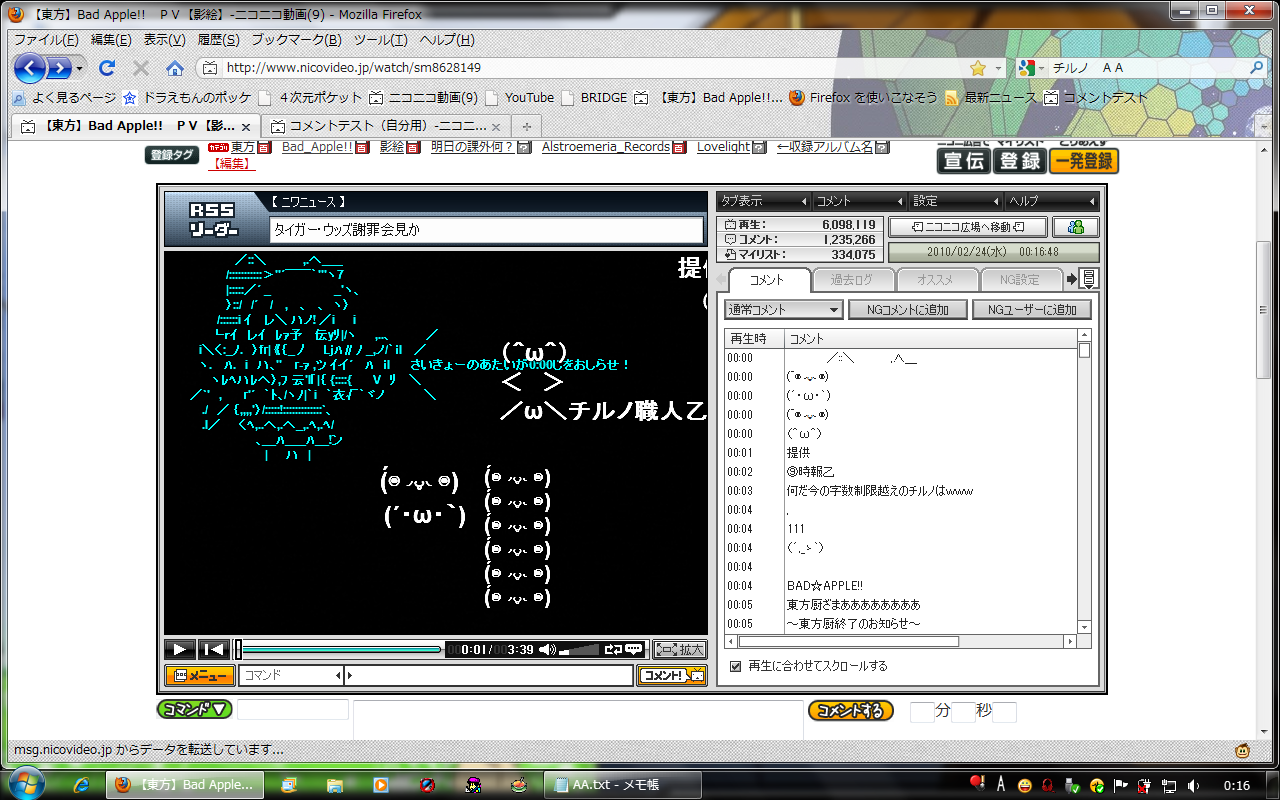
Task: Focus the コマンド input in the player
Action: tap(291, 676)
